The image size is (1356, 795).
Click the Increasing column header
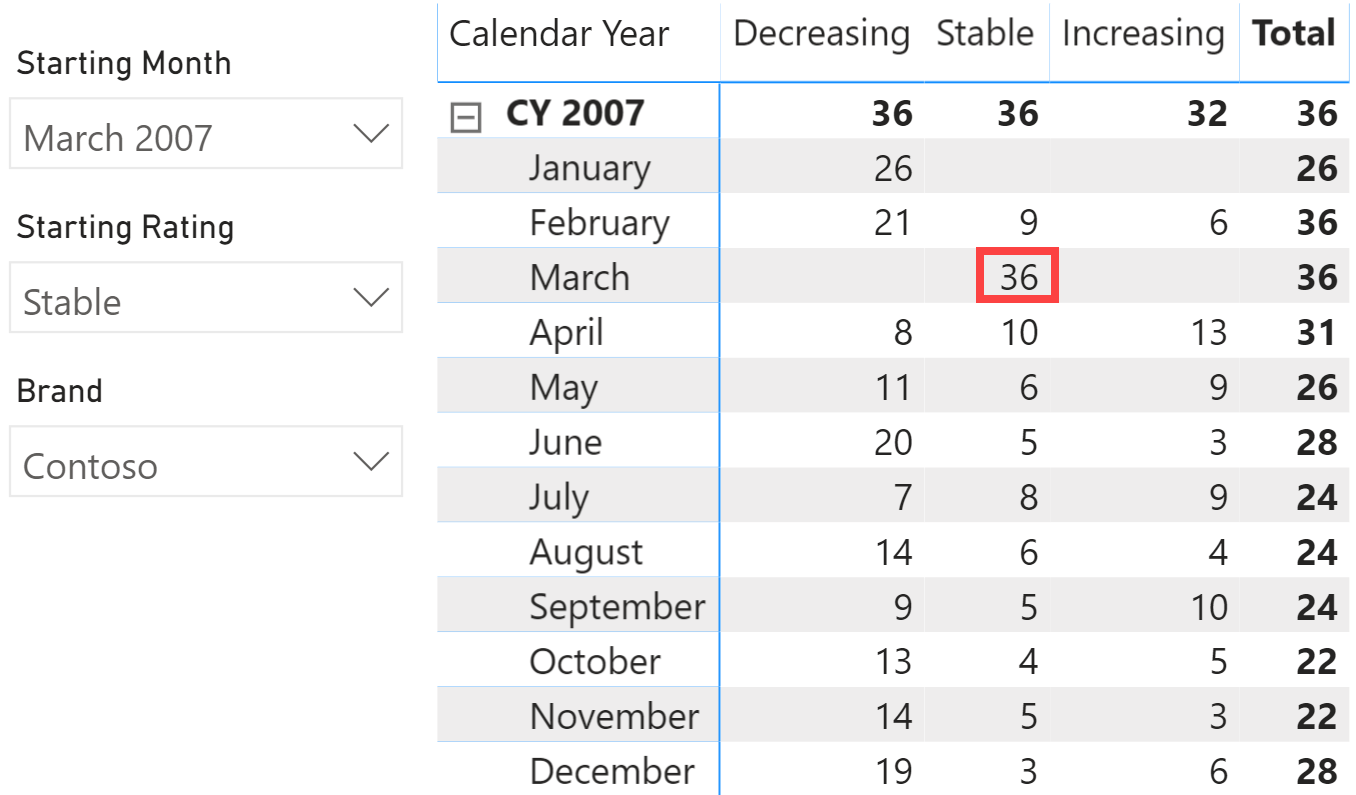tap(1143, 34)
